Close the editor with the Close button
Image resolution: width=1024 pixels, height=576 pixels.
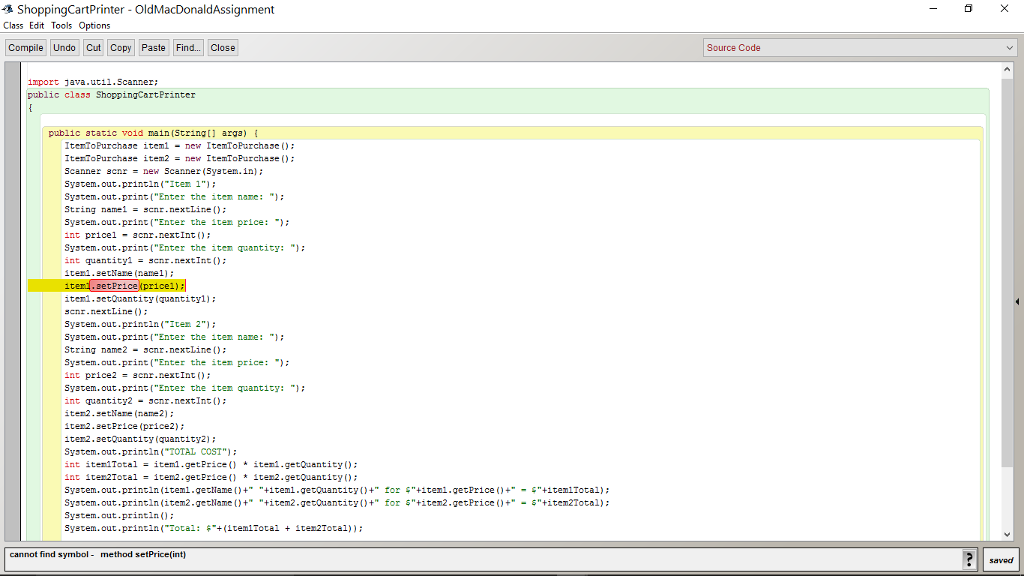[x=222, y=47]
